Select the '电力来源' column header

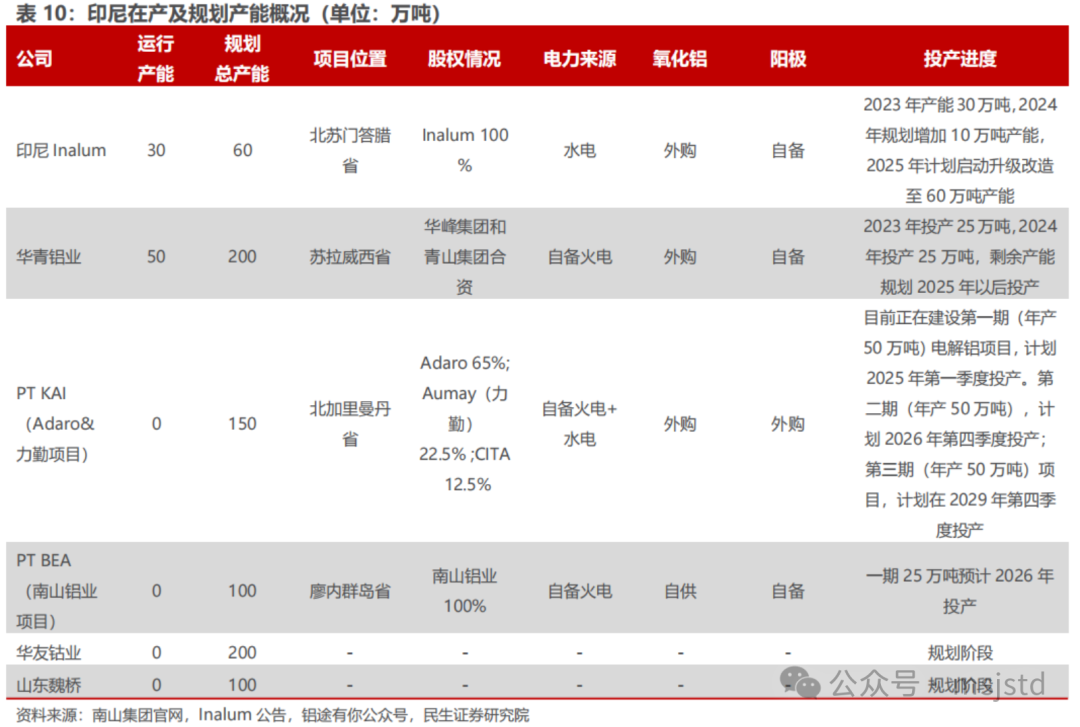pos(579,59)
